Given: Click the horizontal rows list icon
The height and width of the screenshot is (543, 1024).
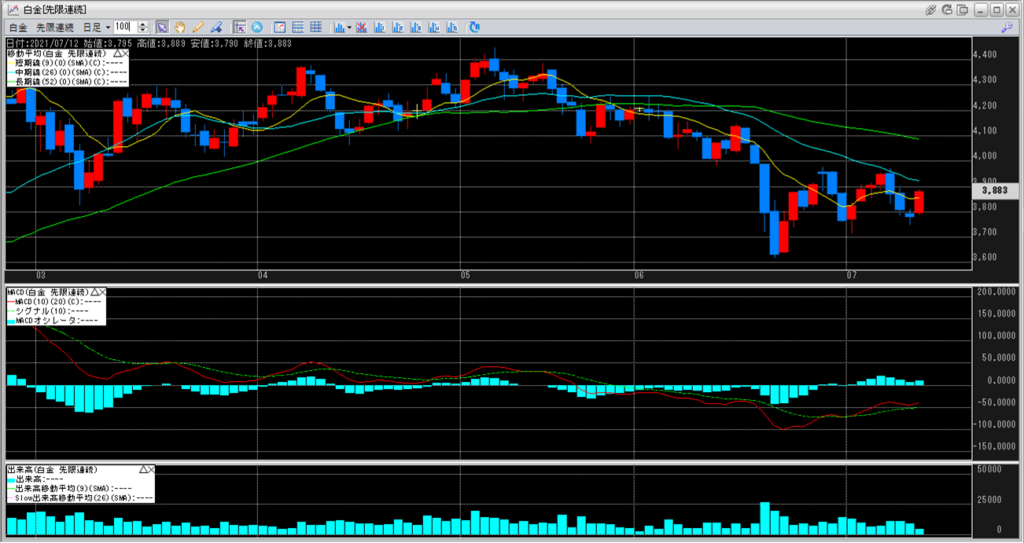Looking at the screenshot, I should 298,27.
